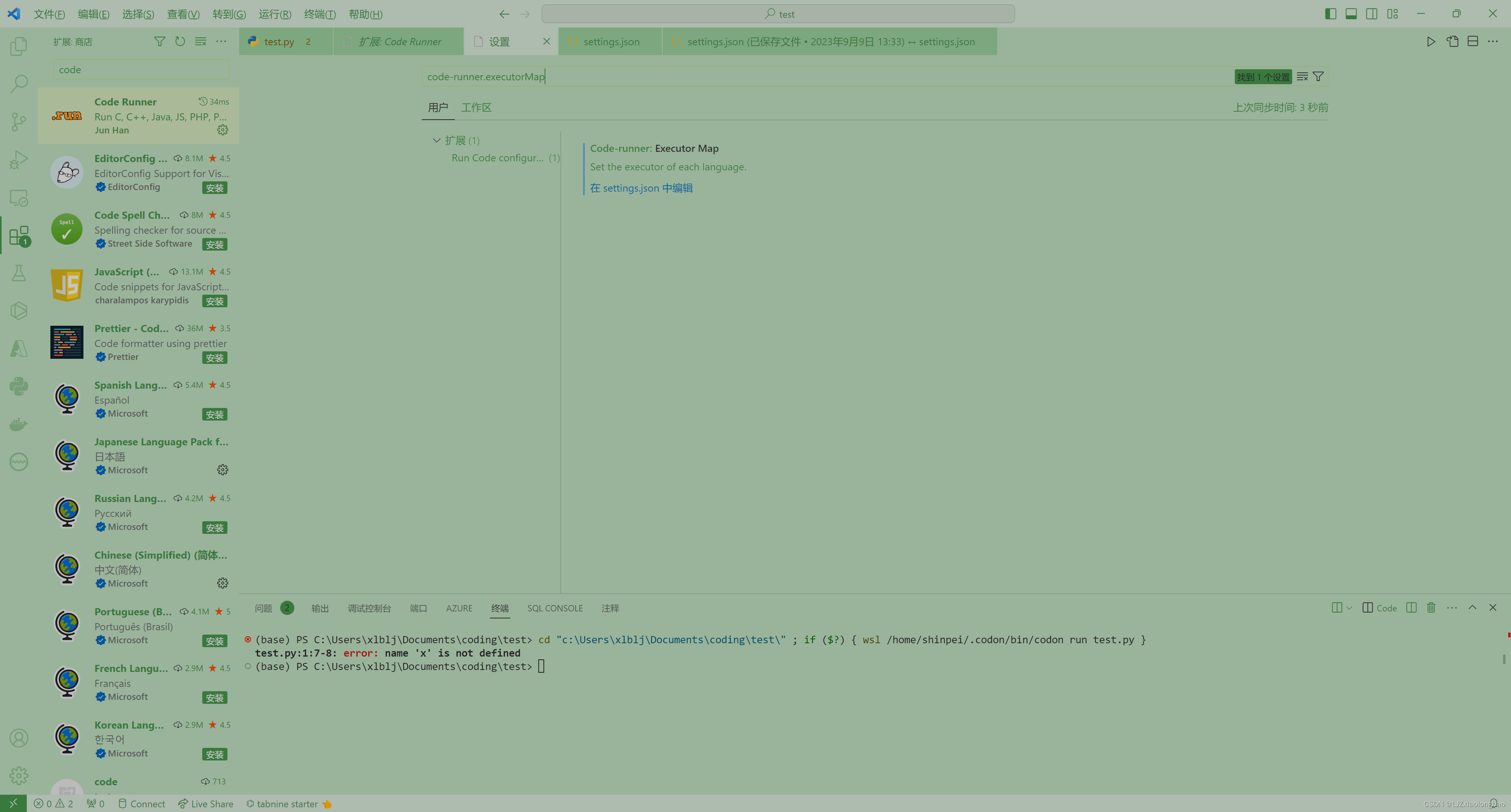Open the extensions filter icon

pos(159,41)
